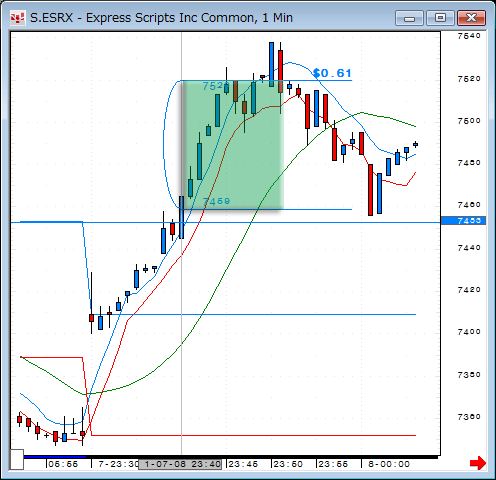496x480 pixels.
Task: Click the window title S.ESRX Express Scripts
Action: 161,18
